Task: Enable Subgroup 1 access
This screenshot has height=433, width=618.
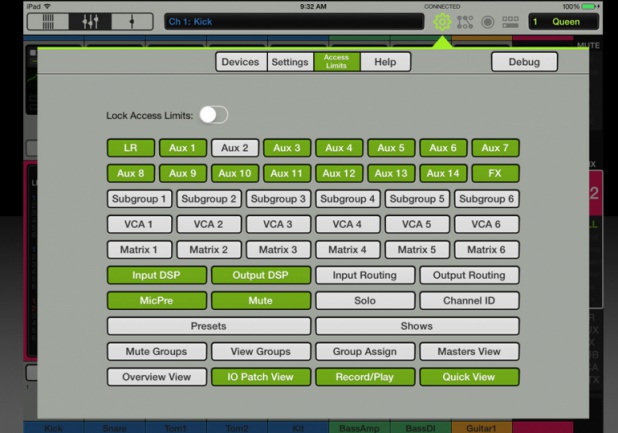Action: pyautogui.click(x=140, y=199)
